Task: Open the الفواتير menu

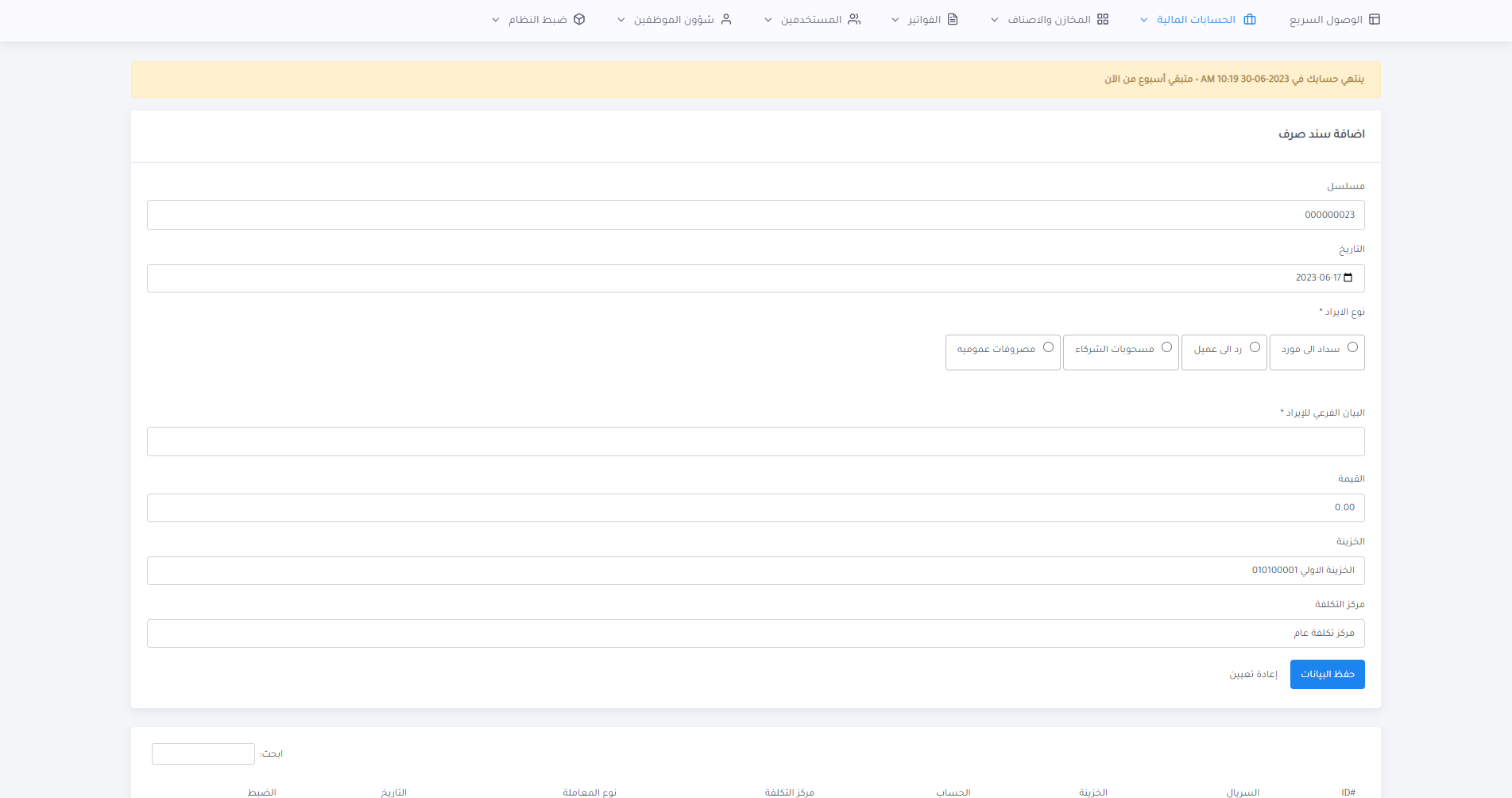Action: click(x=925, y=19)
